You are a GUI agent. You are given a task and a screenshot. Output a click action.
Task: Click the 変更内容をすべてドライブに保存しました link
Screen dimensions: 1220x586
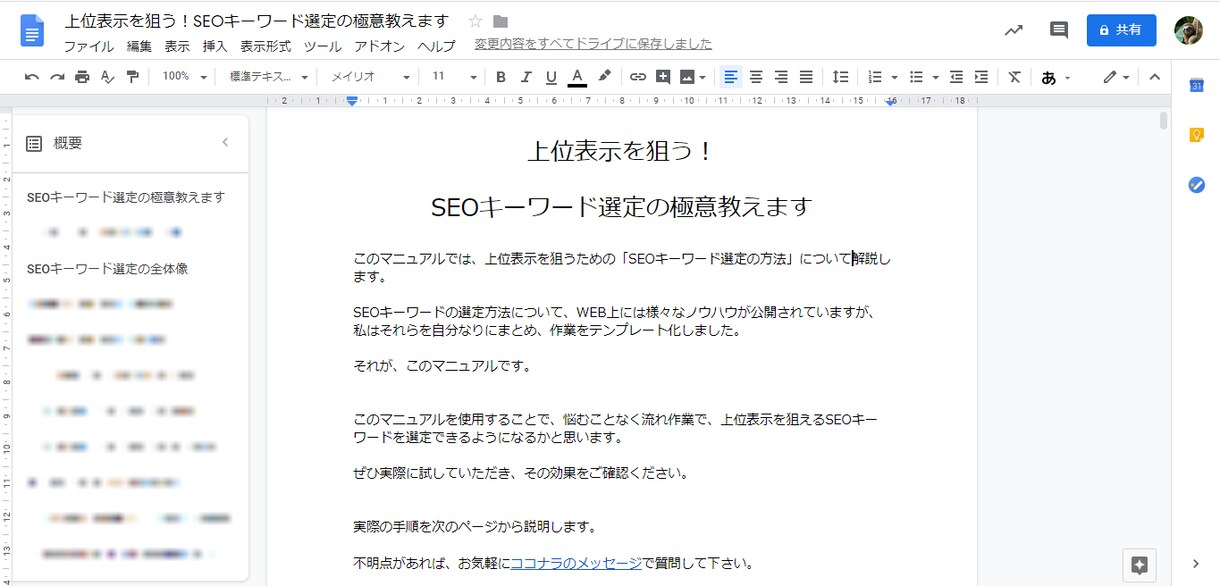pos(593,44)
